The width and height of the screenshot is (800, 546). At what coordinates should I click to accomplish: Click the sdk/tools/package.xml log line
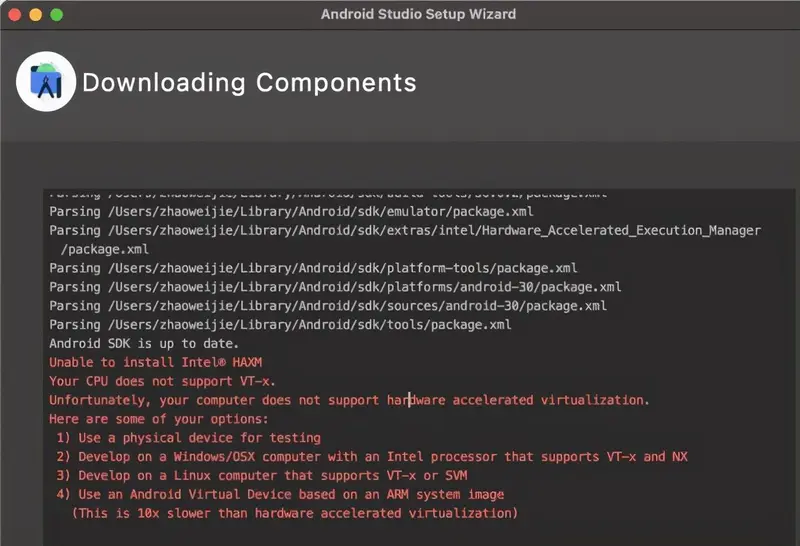[280, 325]
